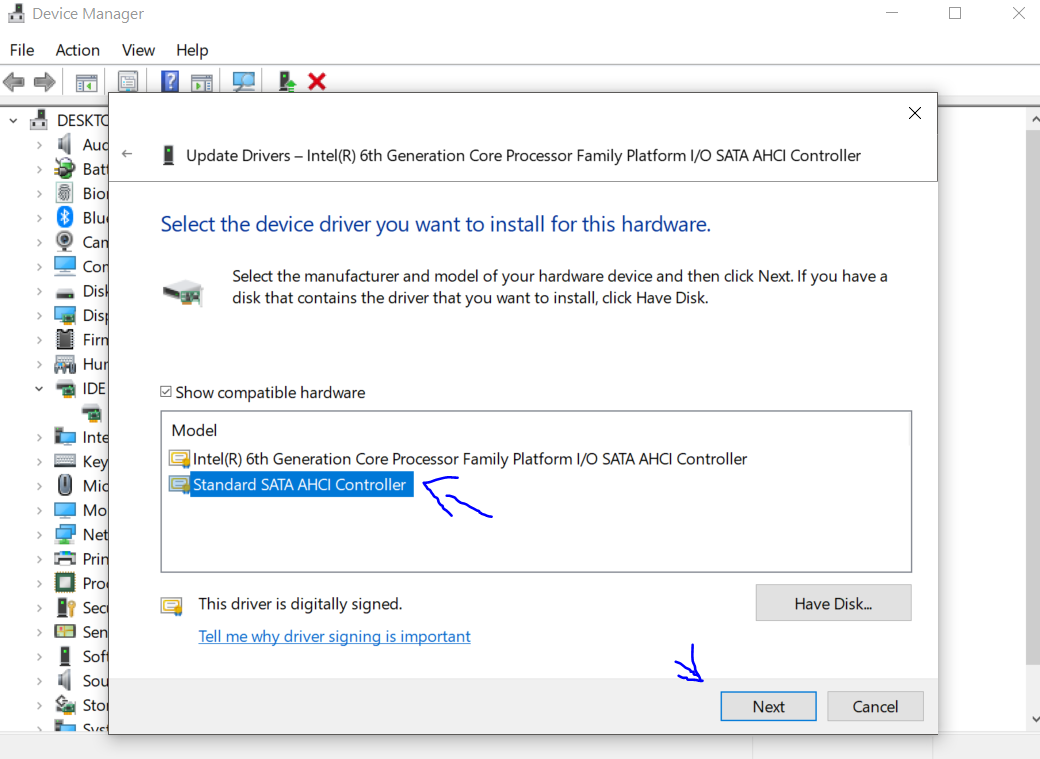Expand the Bluetooth category chevron
This screenshot has width=1040, height=759.
[x=39, y=218]
